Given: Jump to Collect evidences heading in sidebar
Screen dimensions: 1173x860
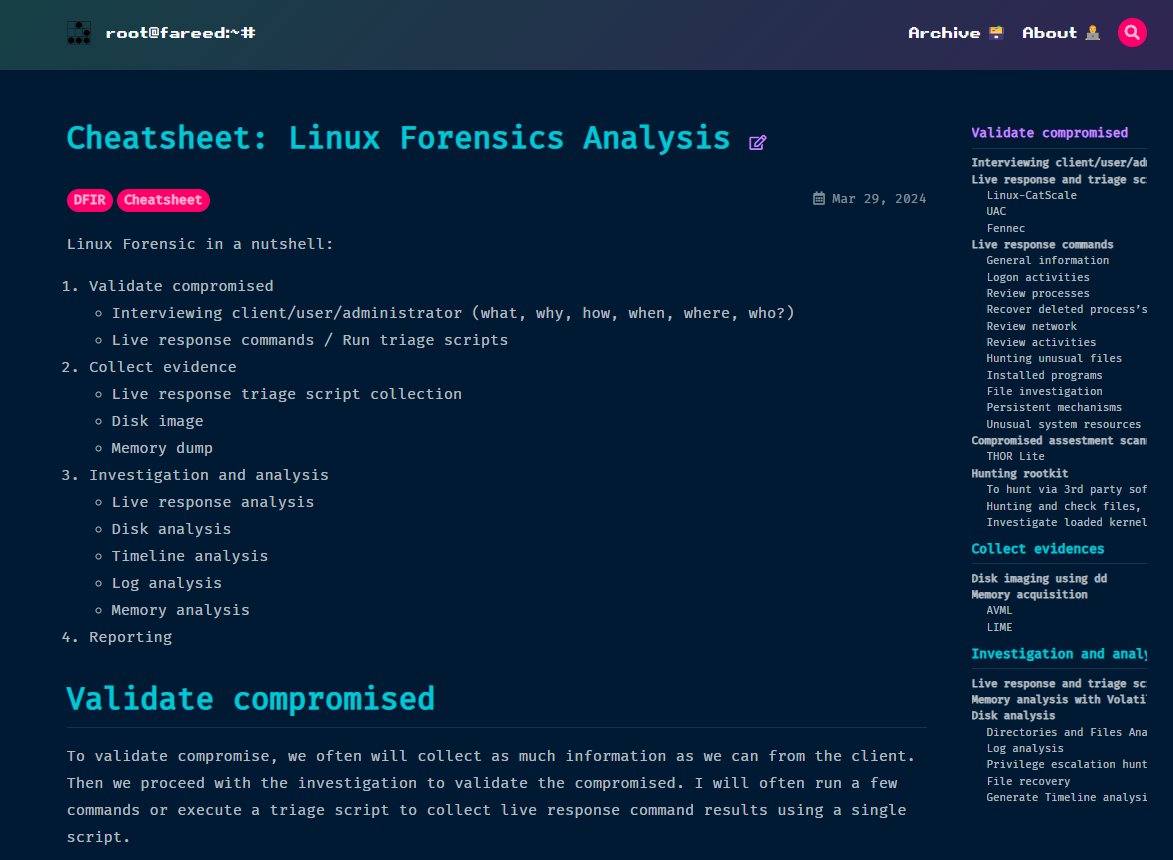Looking at the screenshot, I should coord(1037,549).
